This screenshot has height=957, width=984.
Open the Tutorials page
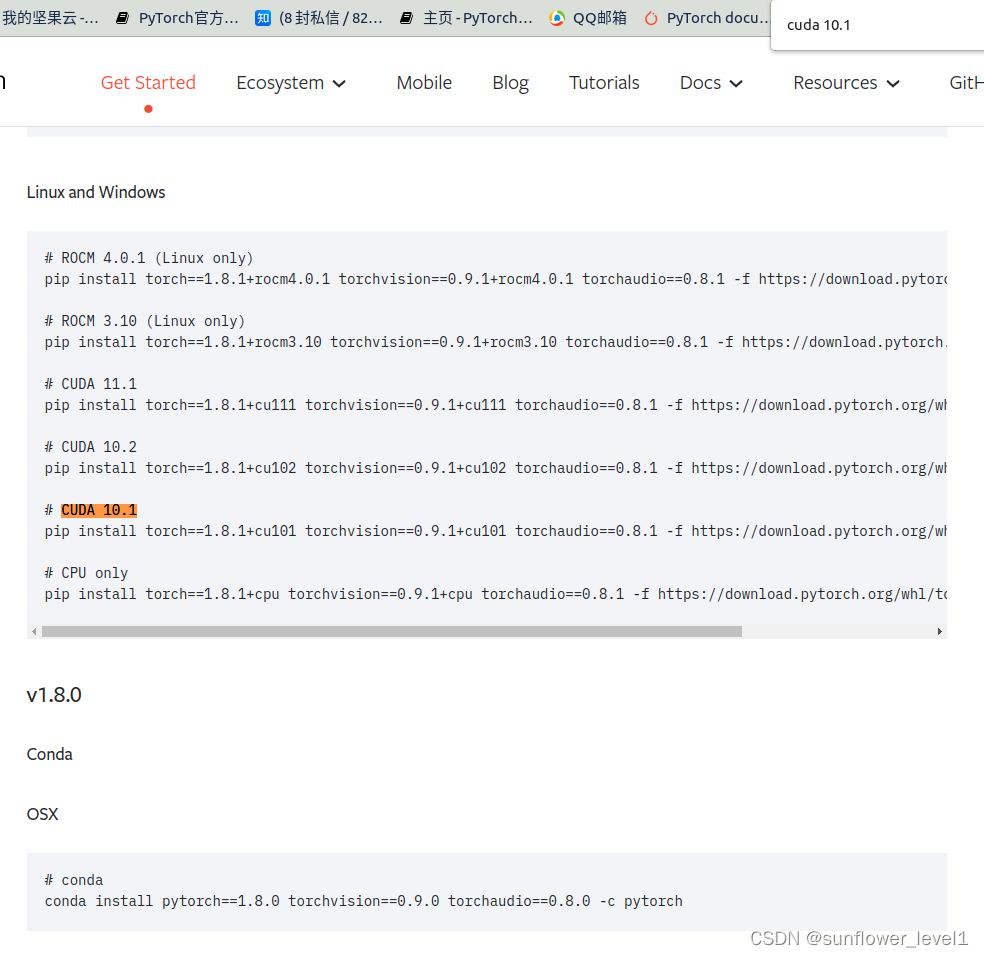pos(604,83)
